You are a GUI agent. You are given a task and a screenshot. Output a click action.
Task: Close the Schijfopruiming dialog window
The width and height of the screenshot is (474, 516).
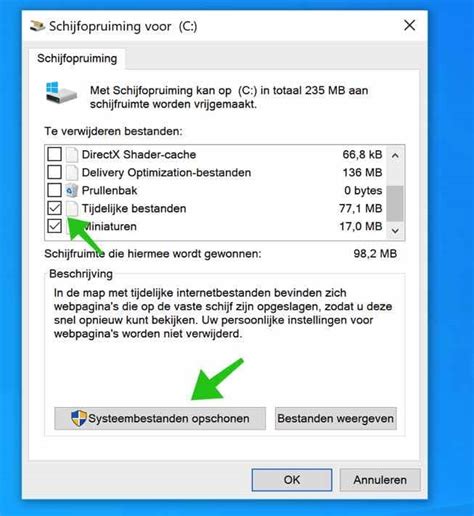pyautogui.click(x=410, y=25)
